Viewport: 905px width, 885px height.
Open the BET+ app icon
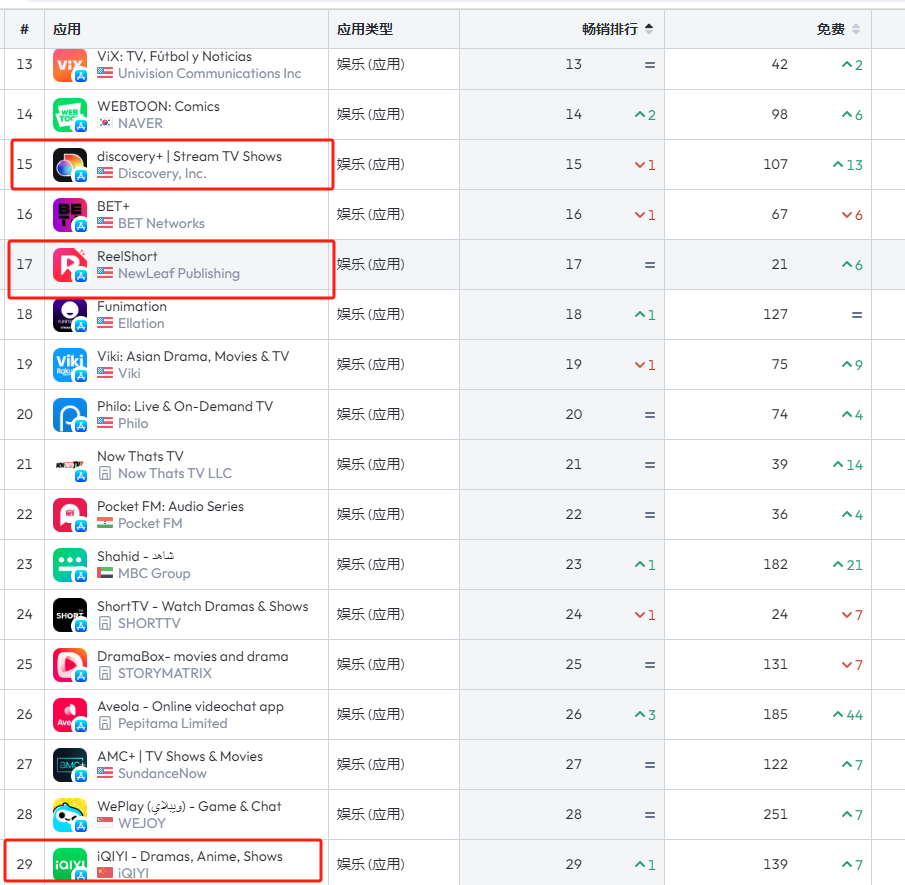pos(70,215)
